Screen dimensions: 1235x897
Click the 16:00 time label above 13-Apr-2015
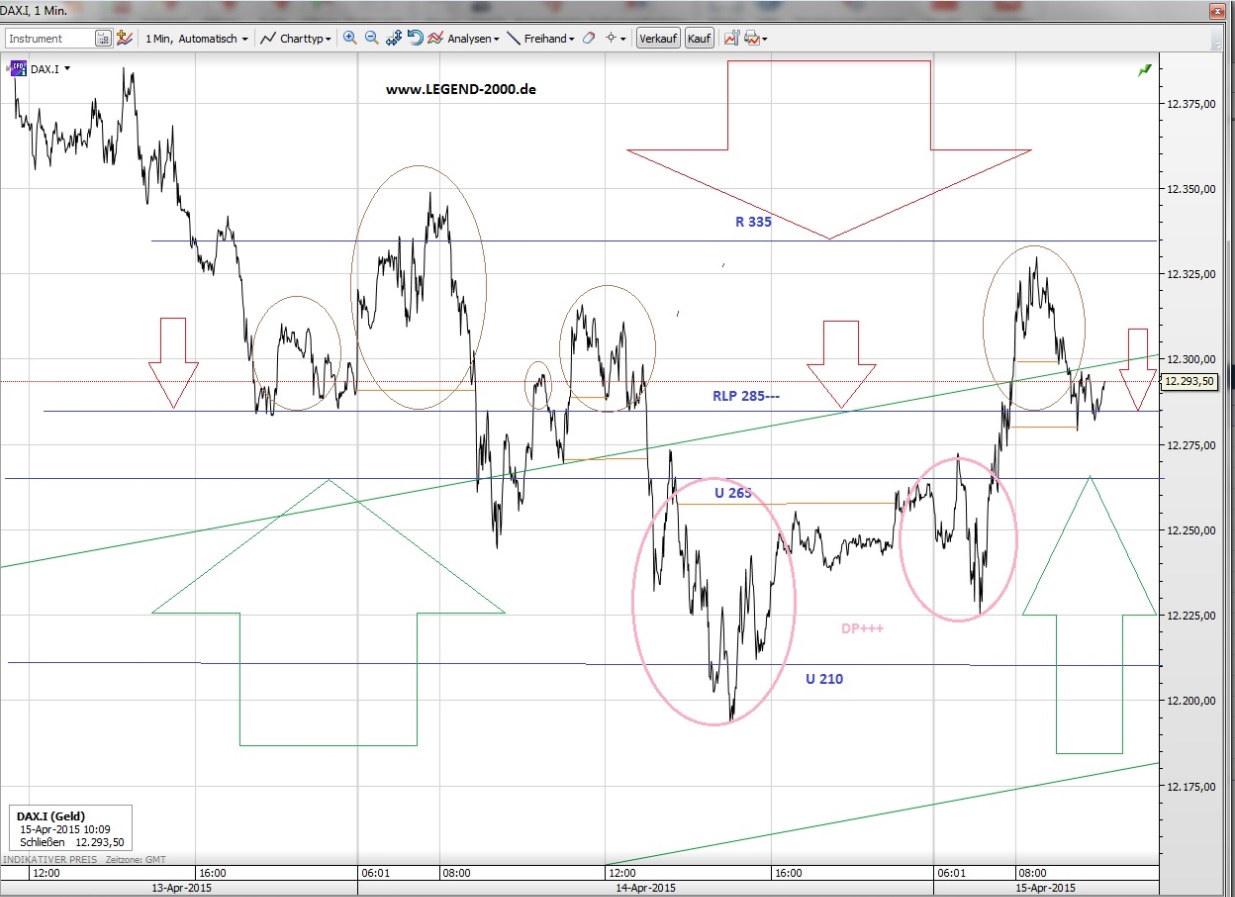pyautogui.click(x=212, y=873)
